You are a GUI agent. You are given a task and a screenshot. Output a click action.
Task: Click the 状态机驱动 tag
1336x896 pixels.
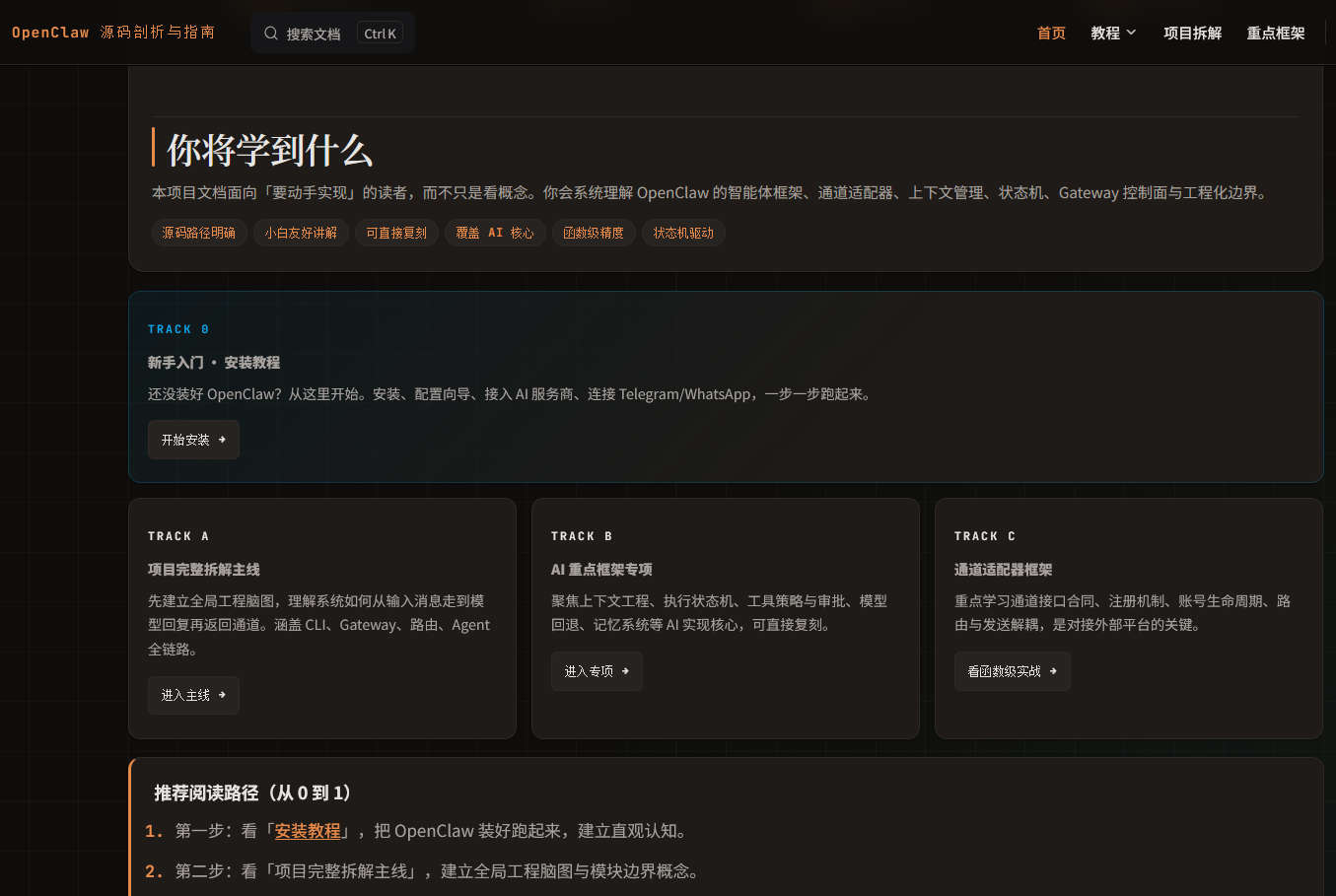(x=683, y=233)
